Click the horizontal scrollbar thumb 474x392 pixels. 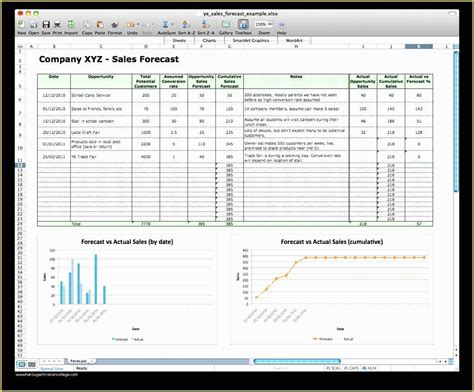pos(297,361)
